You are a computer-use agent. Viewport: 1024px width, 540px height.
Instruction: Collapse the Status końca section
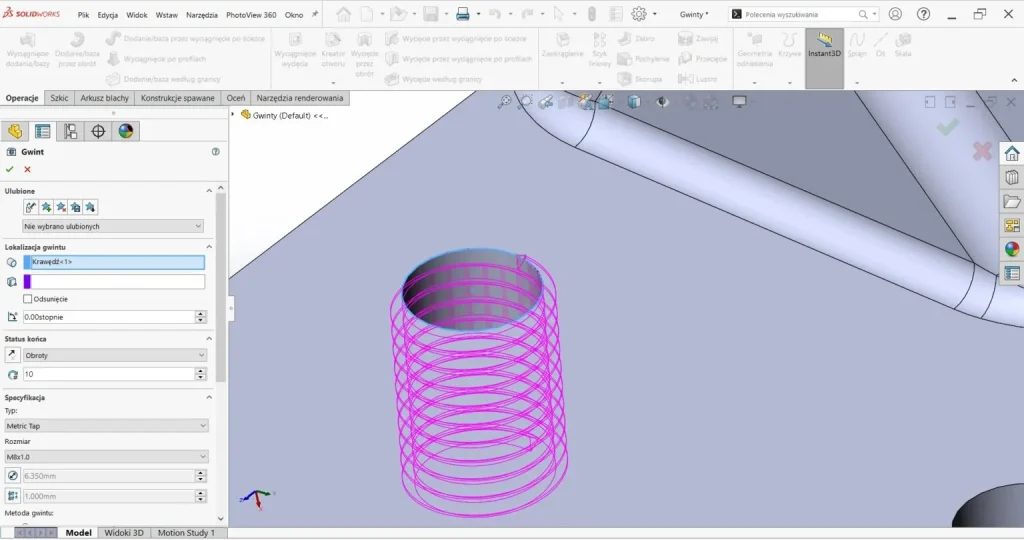[x=209, y=339]
